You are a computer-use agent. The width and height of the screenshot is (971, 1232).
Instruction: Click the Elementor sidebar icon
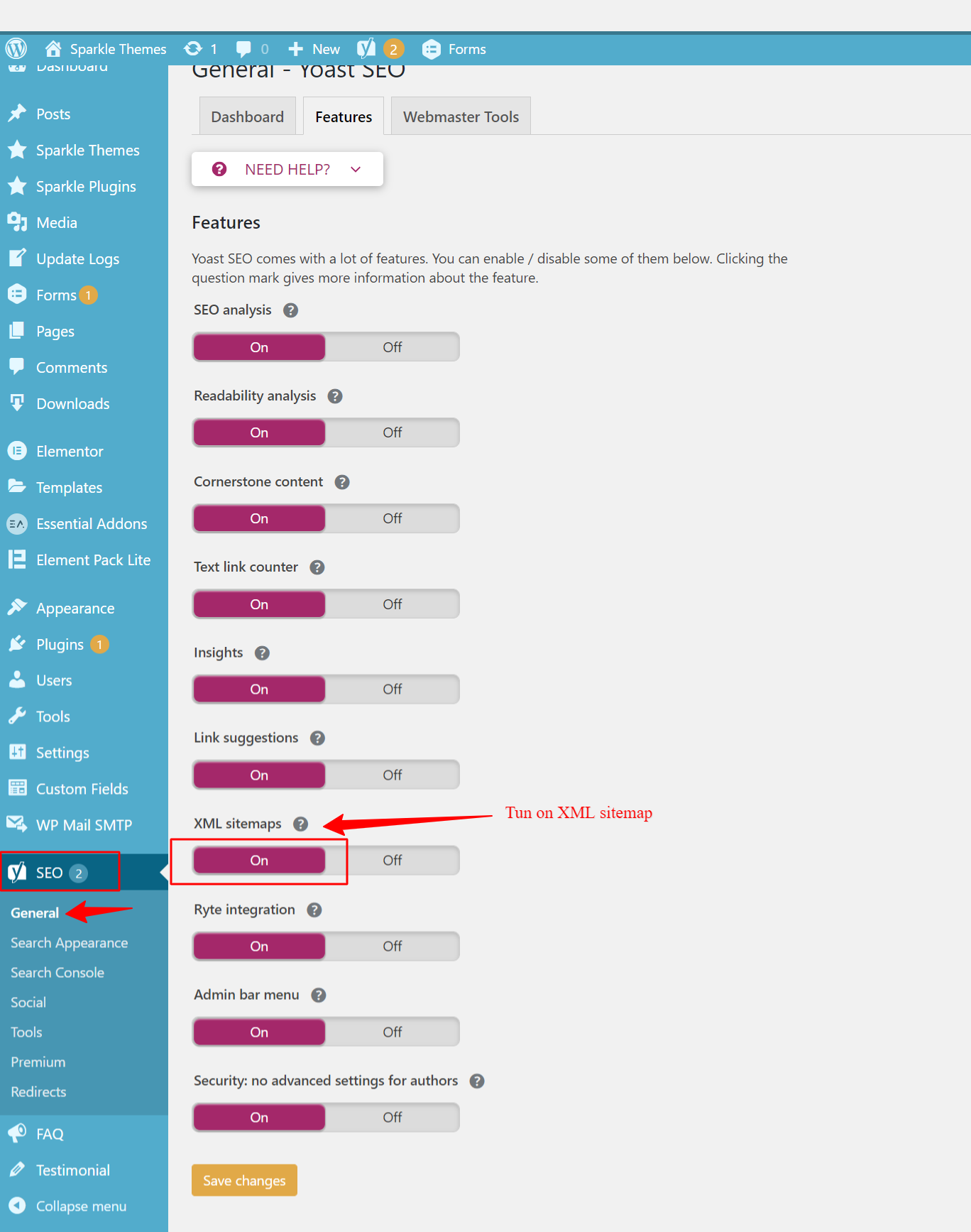coord(17,451)
